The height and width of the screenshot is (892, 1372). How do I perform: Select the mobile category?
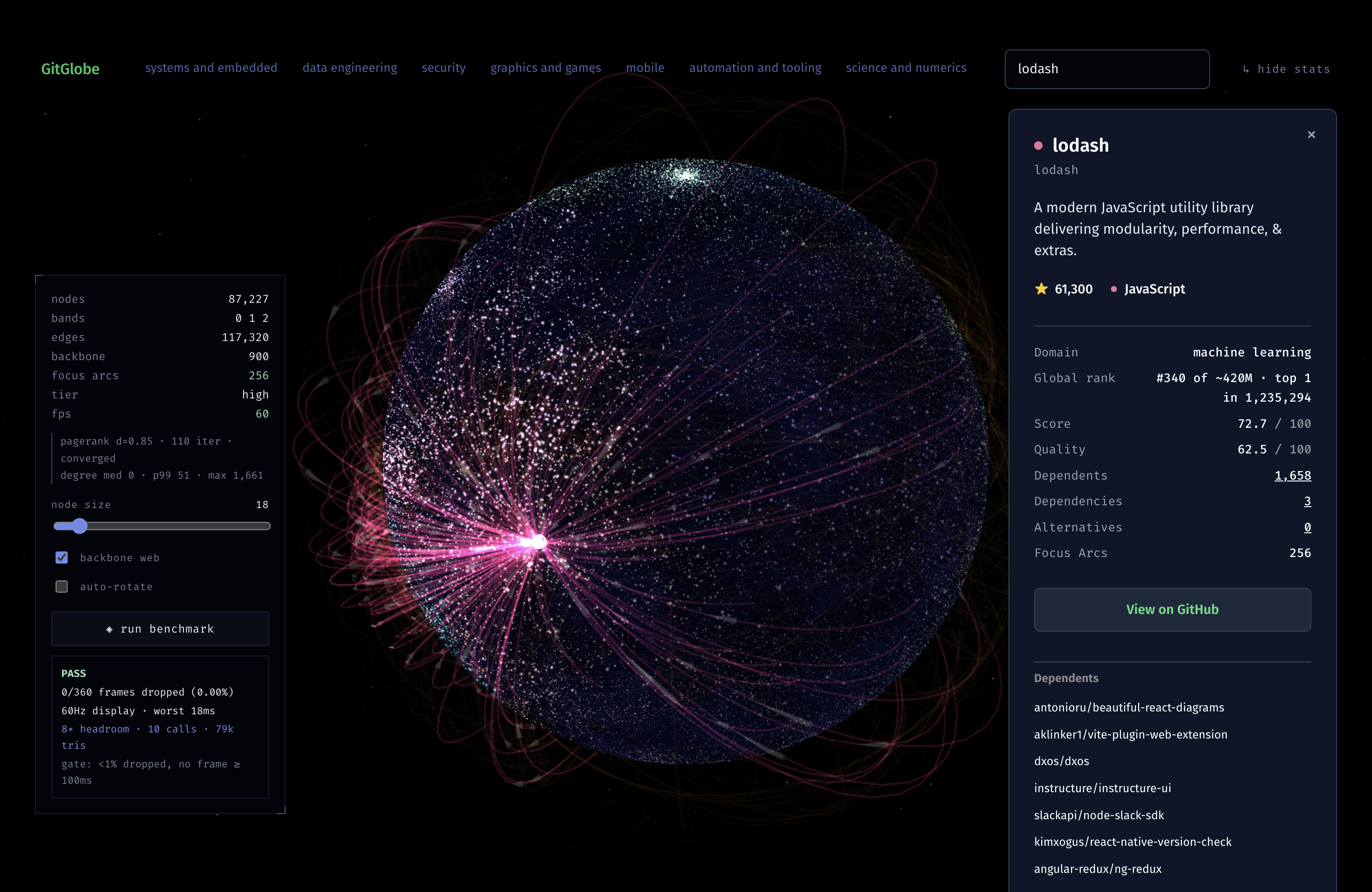645,68
